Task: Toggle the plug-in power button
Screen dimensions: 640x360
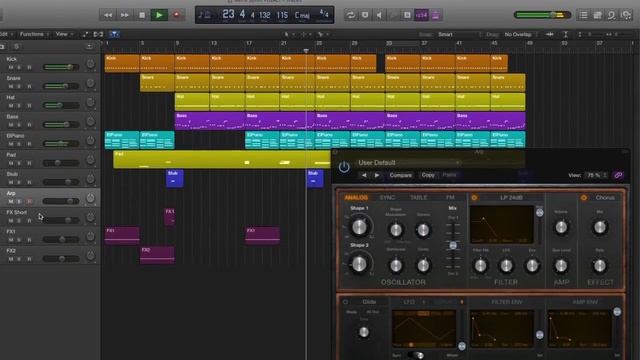Action: point(344,167)
